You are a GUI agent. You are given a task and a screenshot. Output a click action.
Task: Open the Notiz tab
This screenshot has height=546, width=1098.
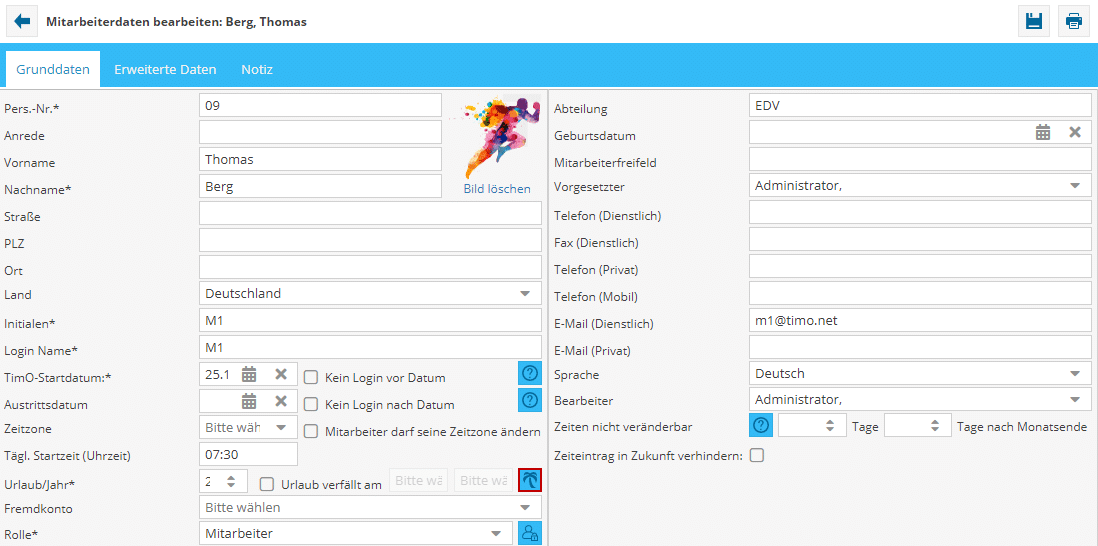pyautogui.click(x=257, y=70)
